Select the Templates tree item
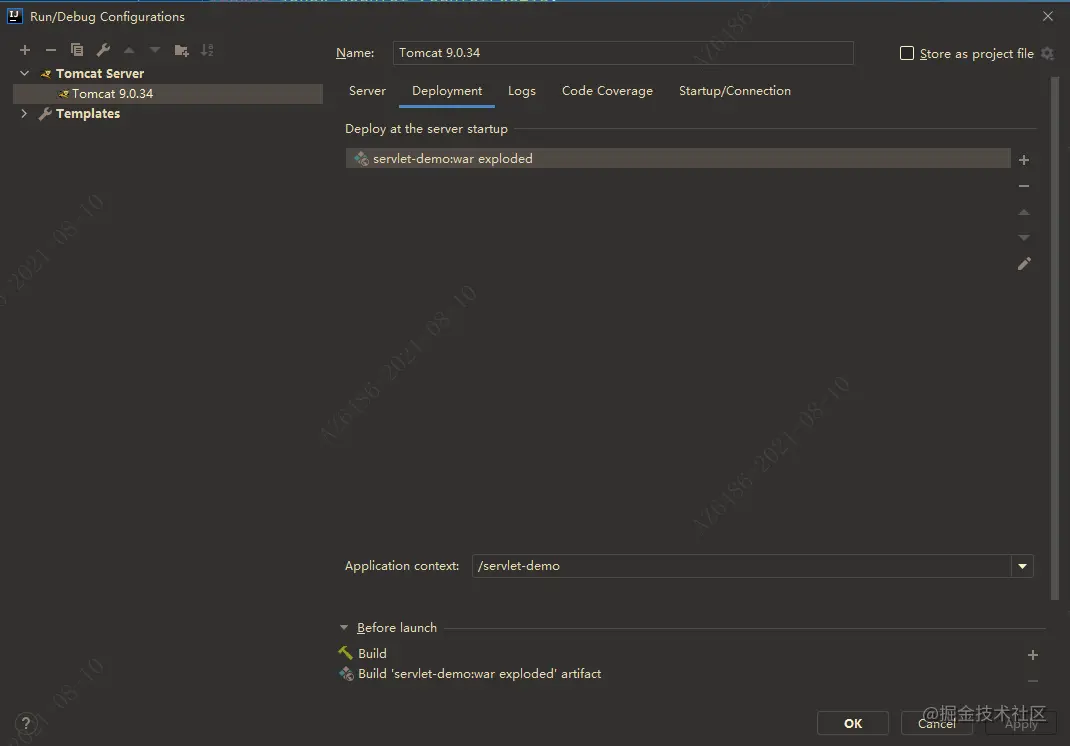1070x746 pixels. click(x=87, y=113)
